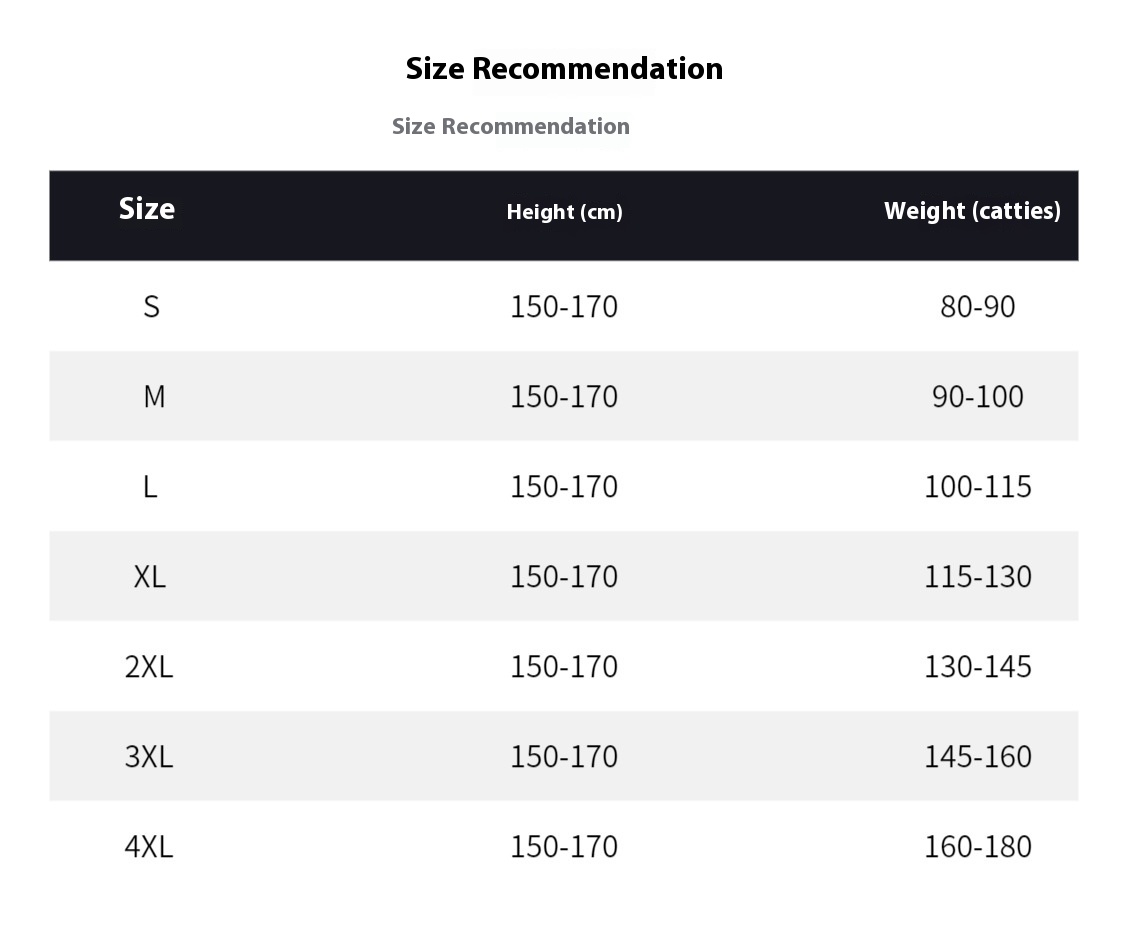
Task: Select the 160-180 weight cell
Action: point(977,847)
